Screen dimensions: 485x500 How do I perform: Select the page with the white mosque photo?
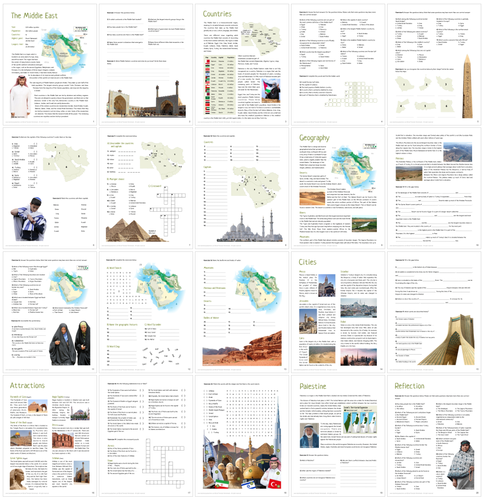[242, 188]
